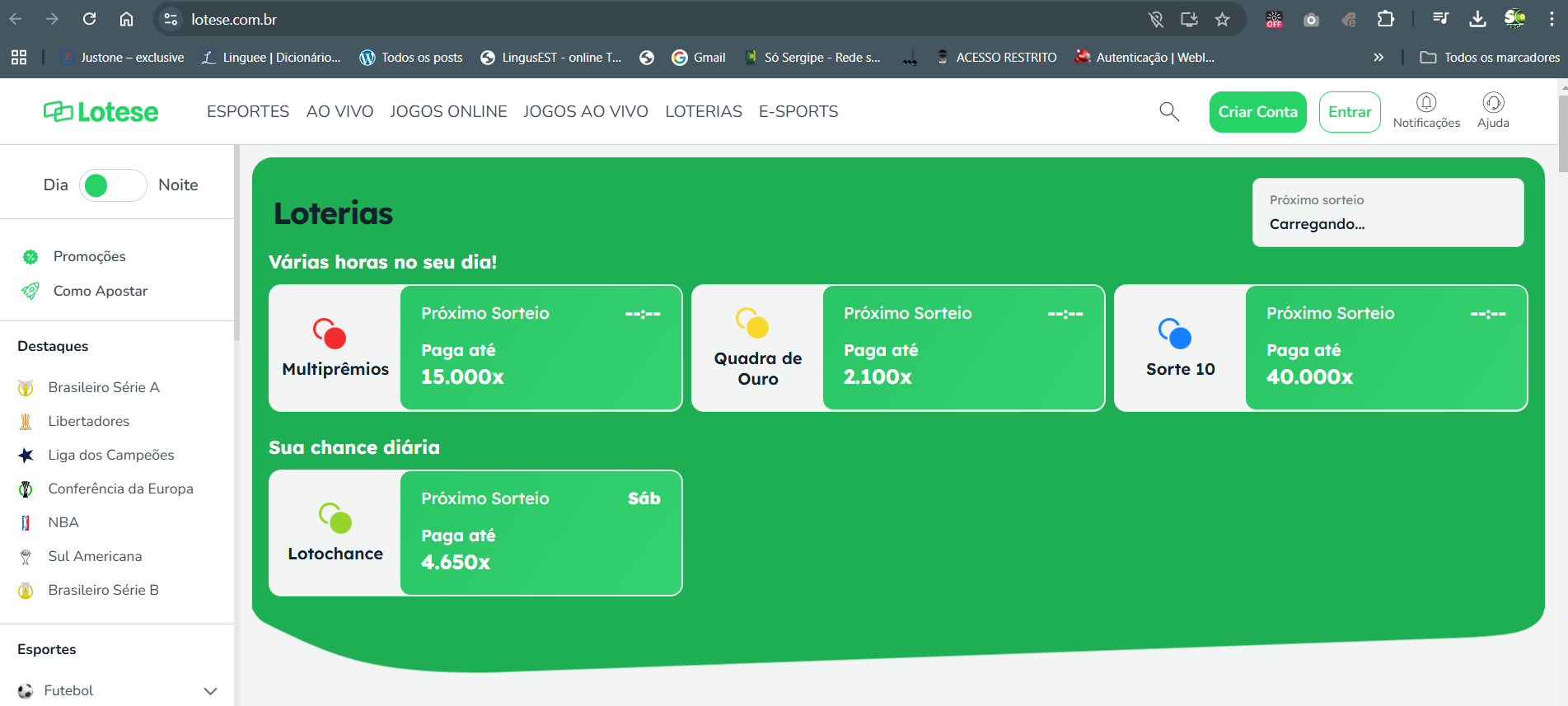Viewport: 1568px width, 706px height.
Task: Click the Próximo sorteio Carregando box
Action: coord(1388,213)
